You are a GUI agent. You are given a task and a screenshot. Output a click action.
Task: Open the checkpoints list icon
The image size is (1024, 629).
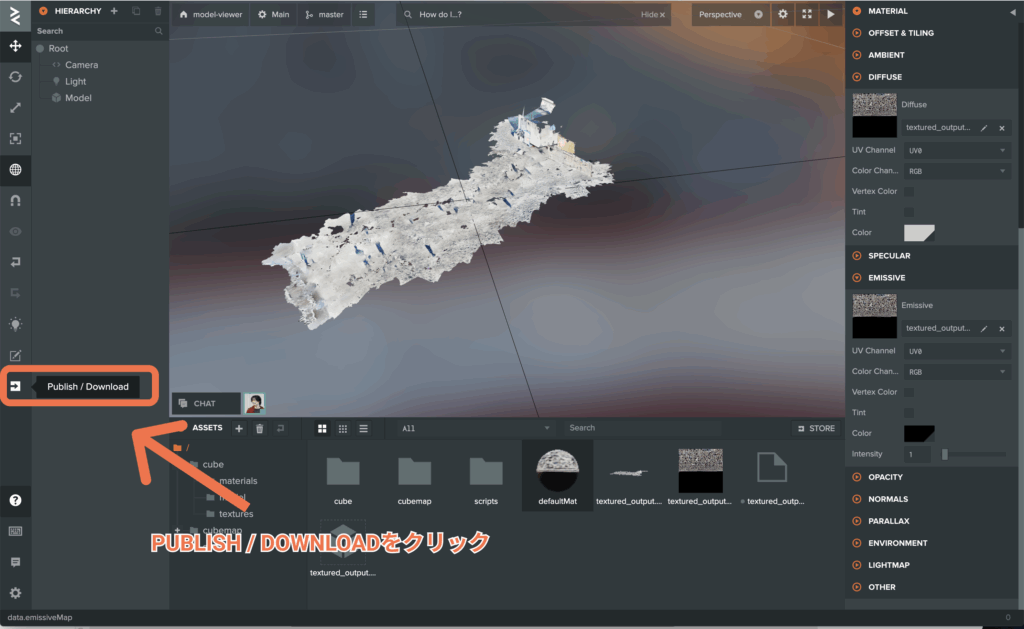pyautogui.click(x=363, y=14)
